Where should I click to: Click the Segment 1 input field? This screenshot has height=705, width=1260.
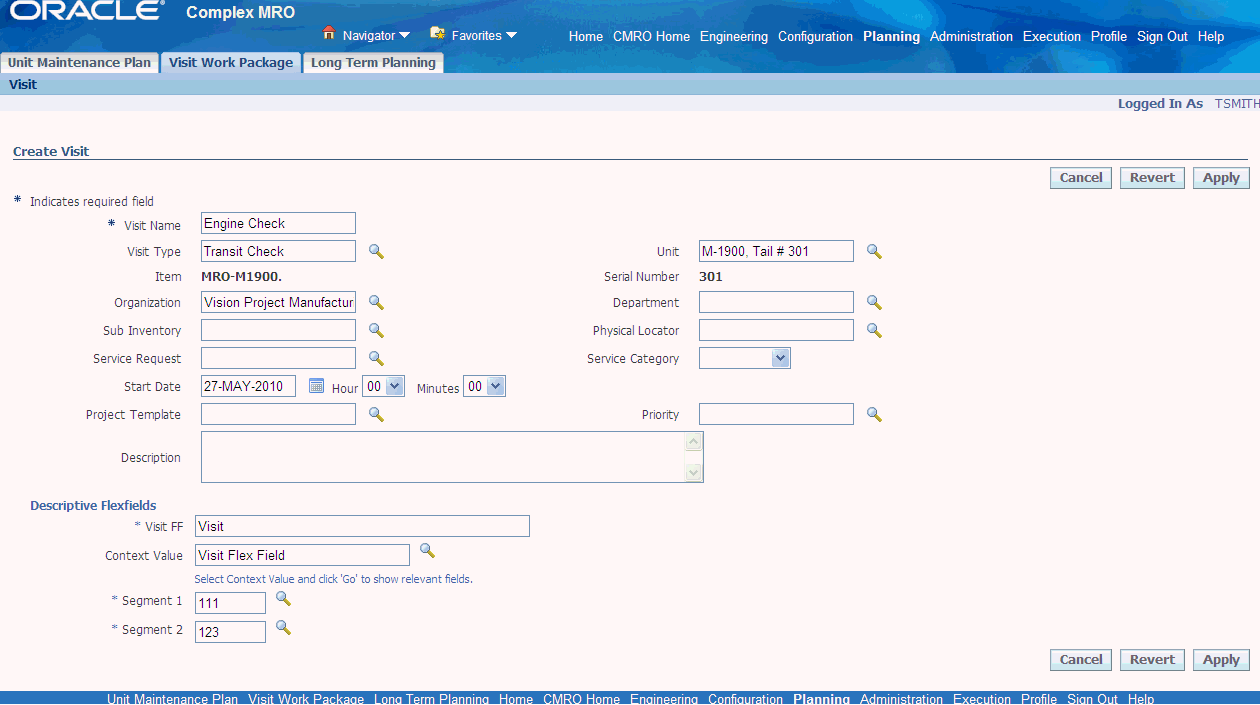pos(230,603)
